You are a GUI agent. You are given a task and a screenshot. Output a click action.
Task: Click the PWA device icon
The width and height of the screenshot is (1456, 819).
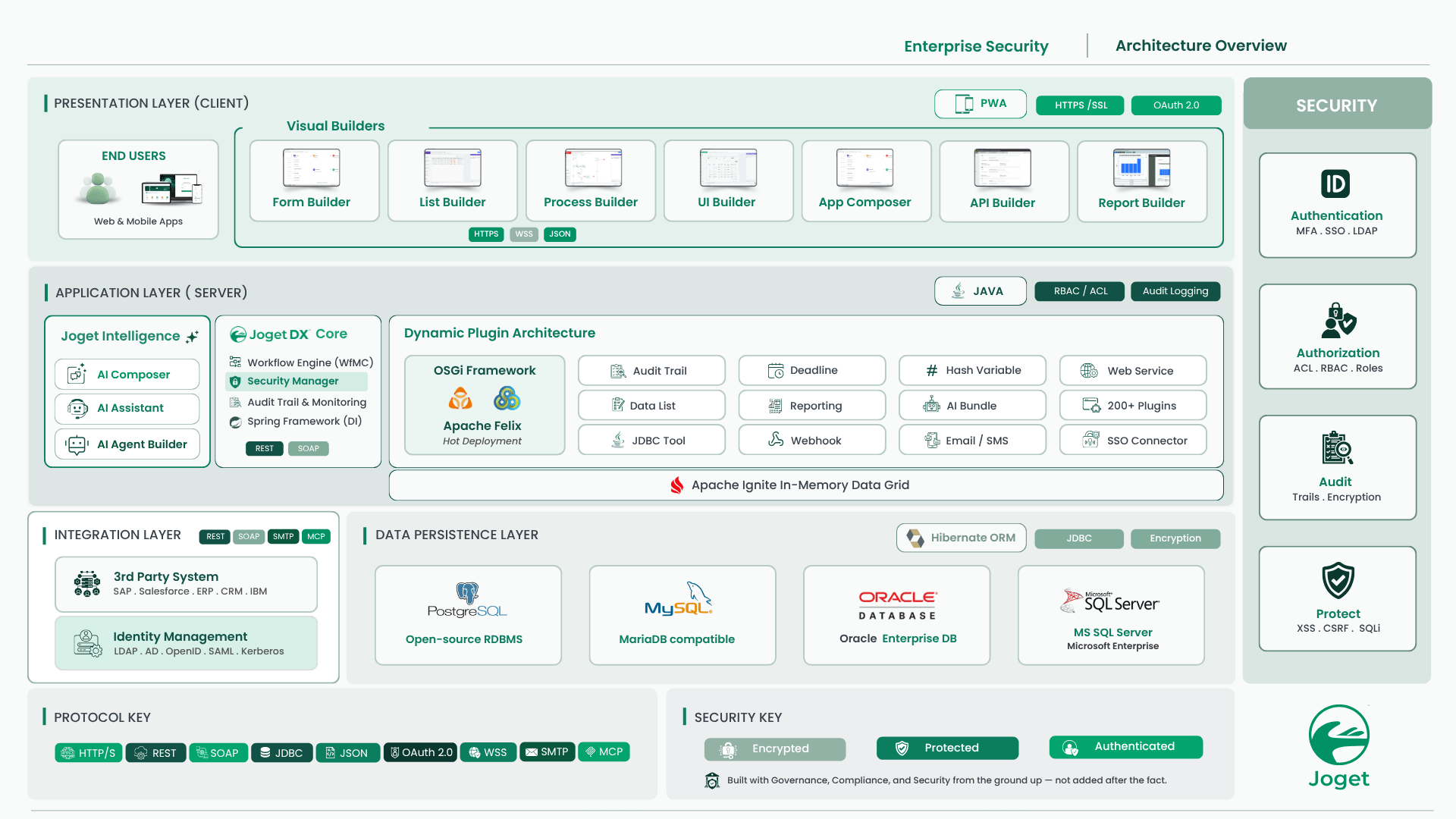point(964,104)
